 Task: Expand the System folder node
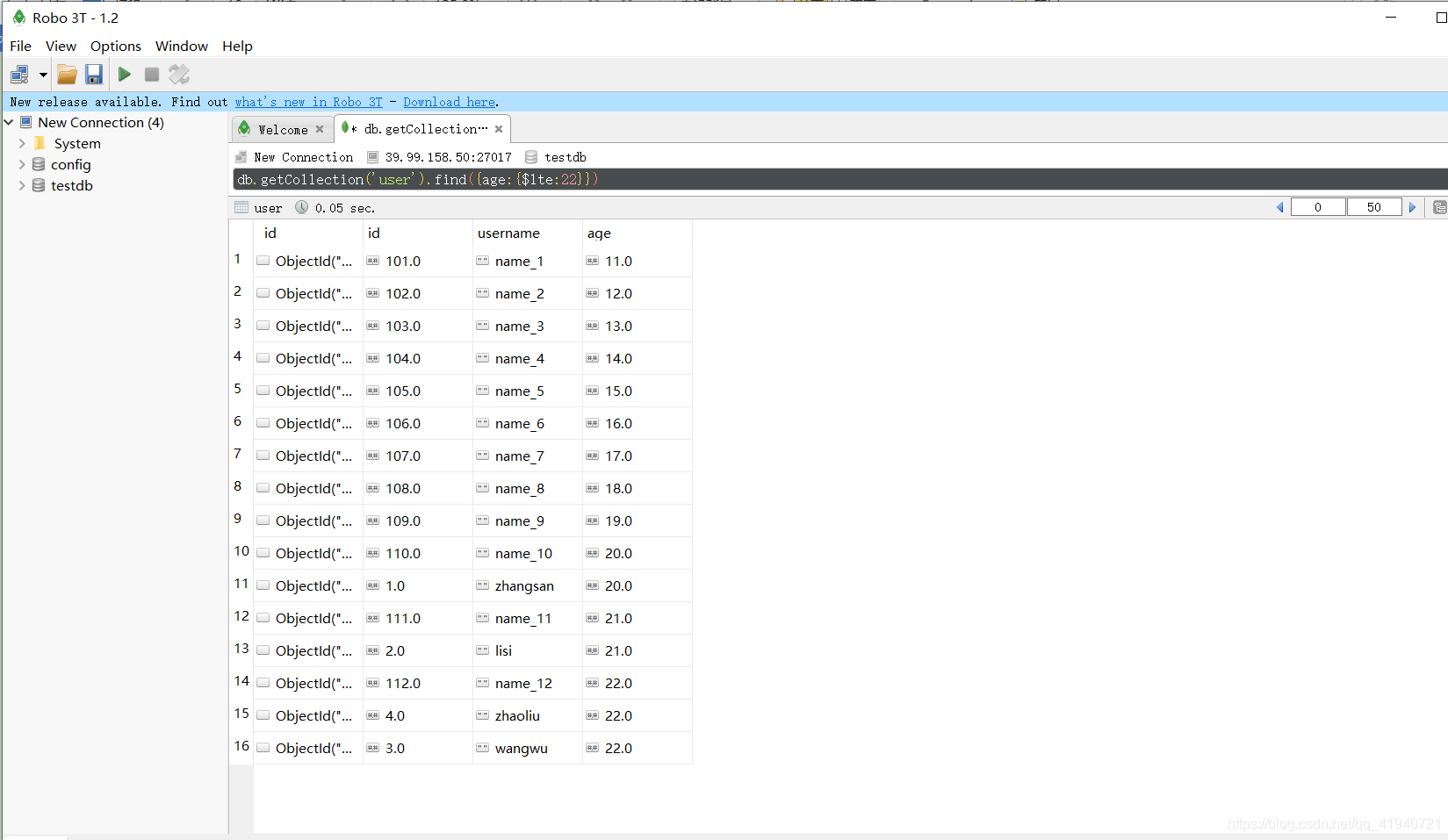click(x=22, y=143)
